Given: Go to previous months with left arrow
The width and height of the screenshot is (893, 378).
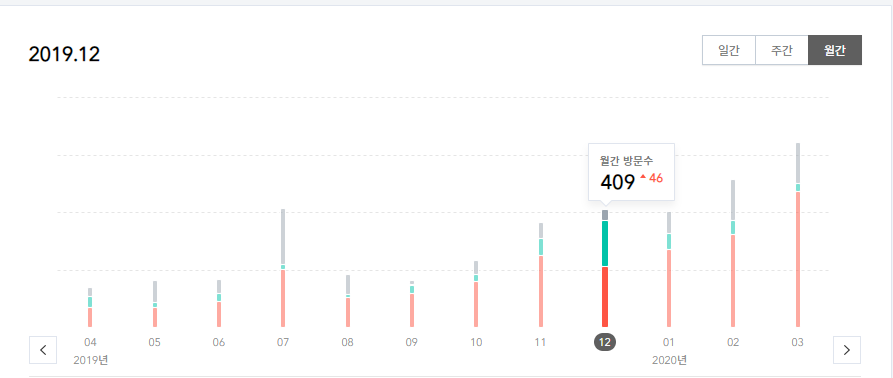Looking at the screenshot, I should [x=43, y=350].
